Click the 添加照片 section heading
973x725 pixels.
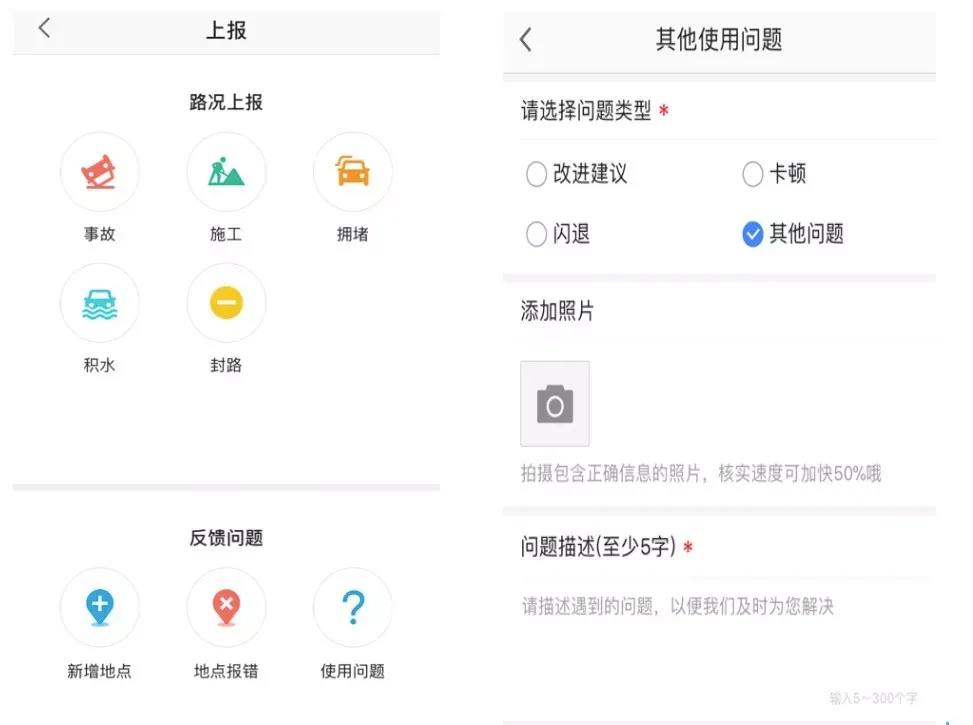pos(557,311)
